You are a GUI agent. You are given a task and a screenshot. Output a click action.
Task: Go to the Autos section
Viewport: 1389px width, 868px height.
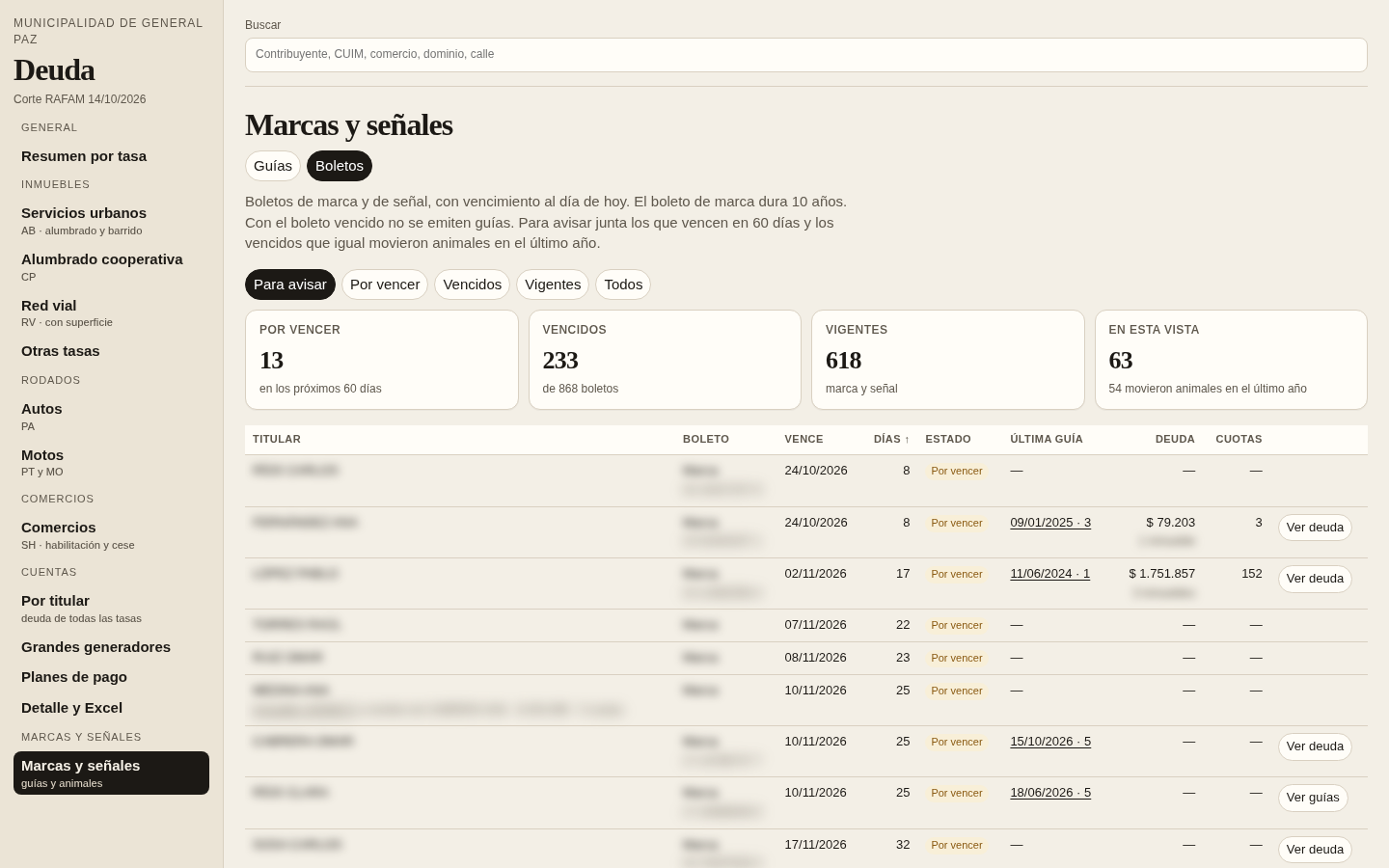[111, 417]
